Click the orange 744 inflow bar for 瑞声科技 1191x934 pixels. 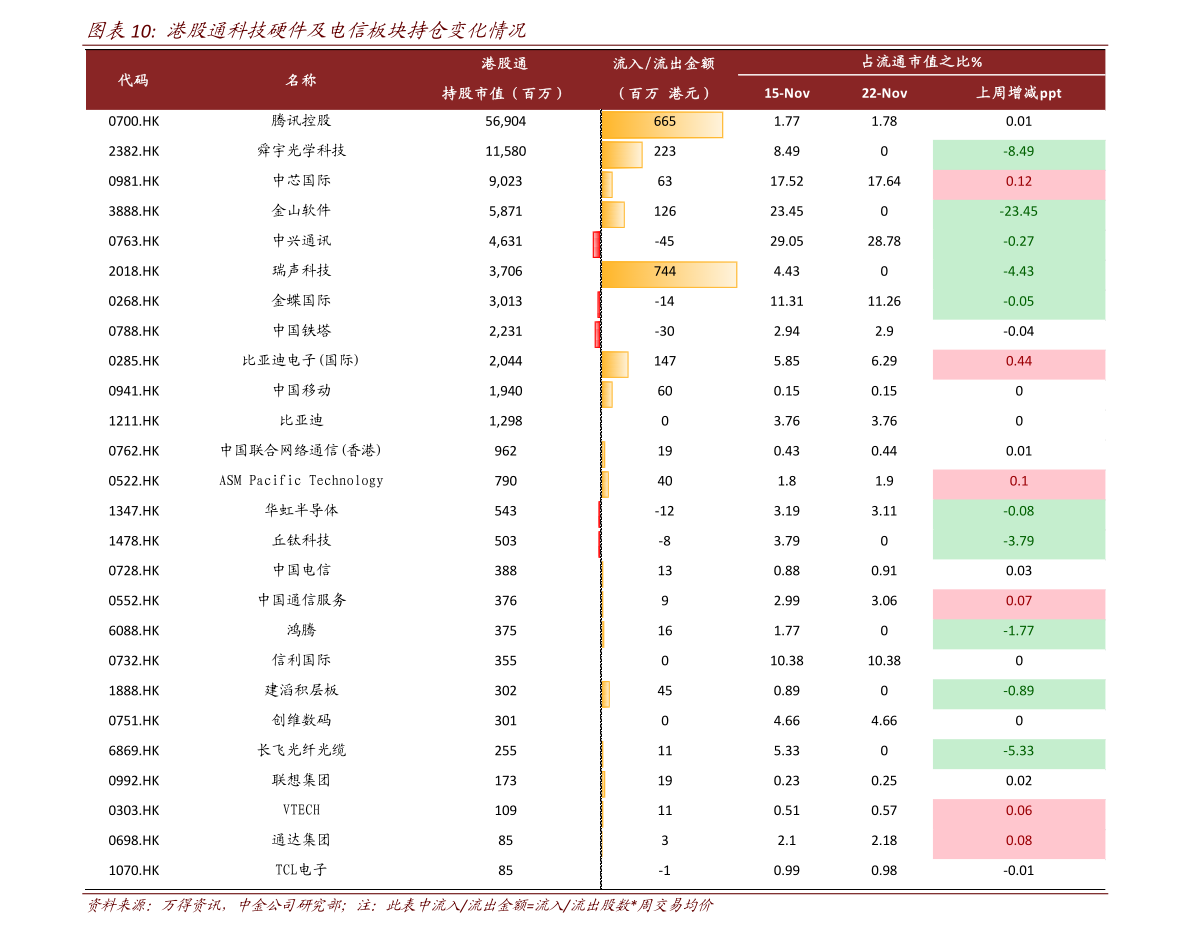(667, 273)
